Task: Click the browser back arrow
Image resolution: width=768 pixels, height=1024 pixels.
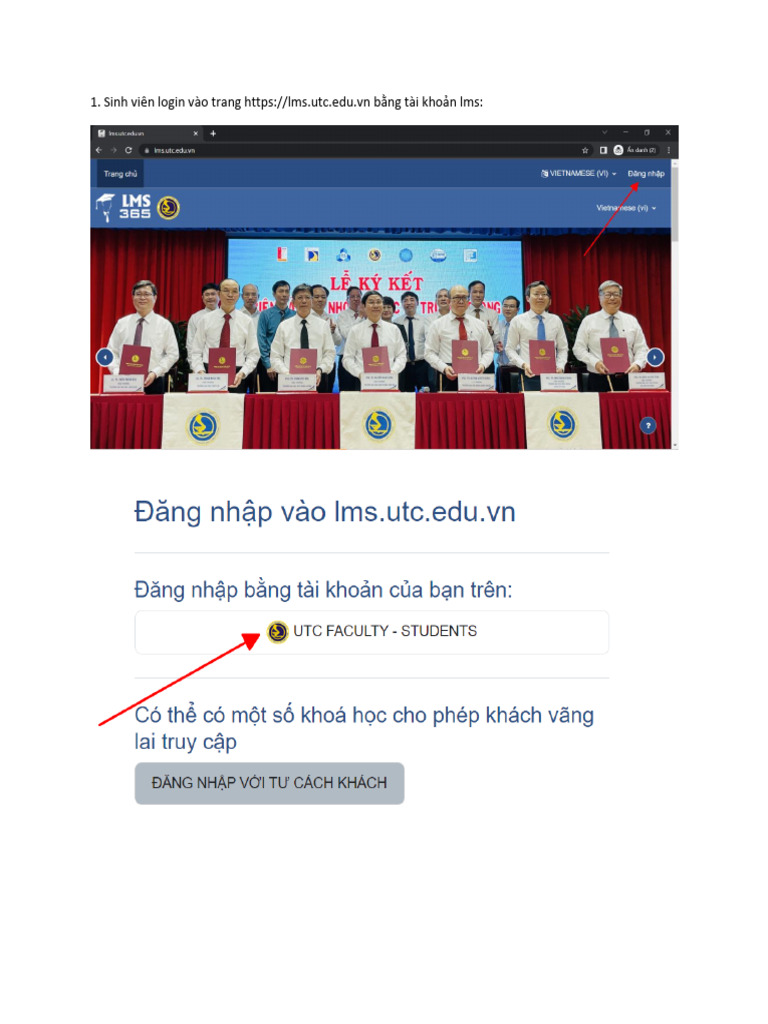Action: pos(99,150)
